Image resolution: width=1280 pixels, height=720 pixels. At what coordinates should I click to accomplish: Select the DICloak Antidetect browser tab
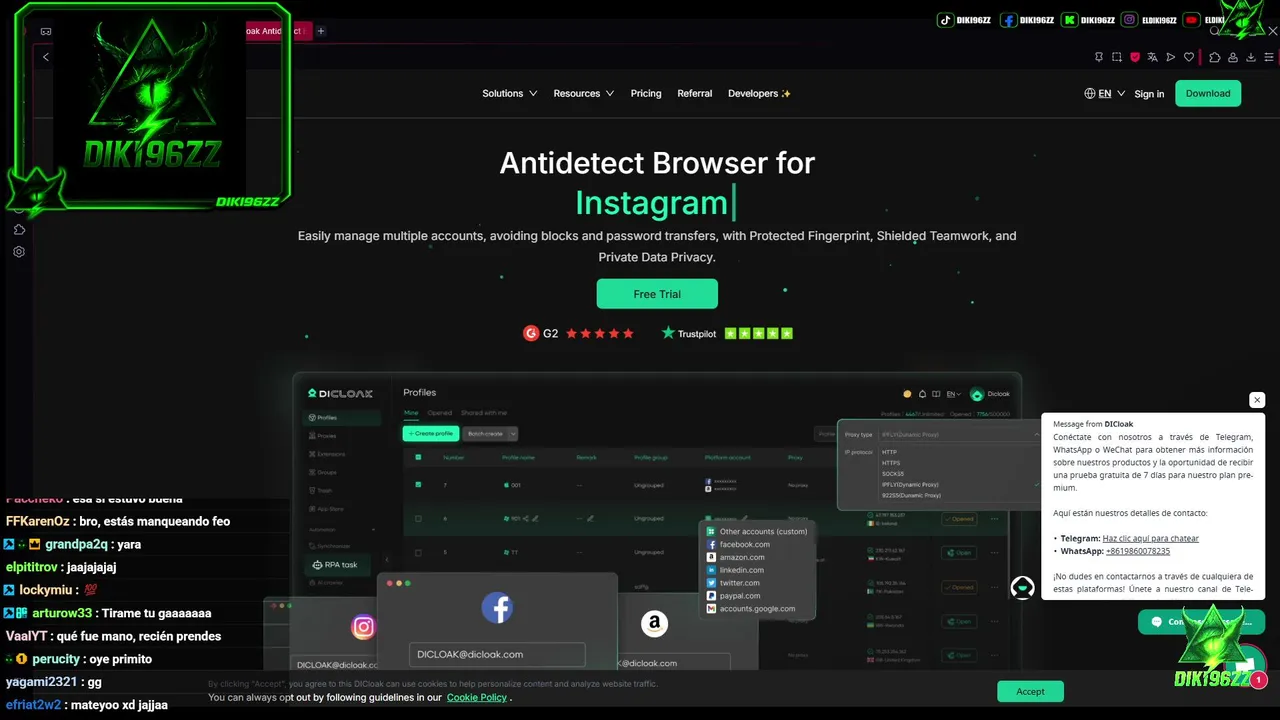(277, 31)
